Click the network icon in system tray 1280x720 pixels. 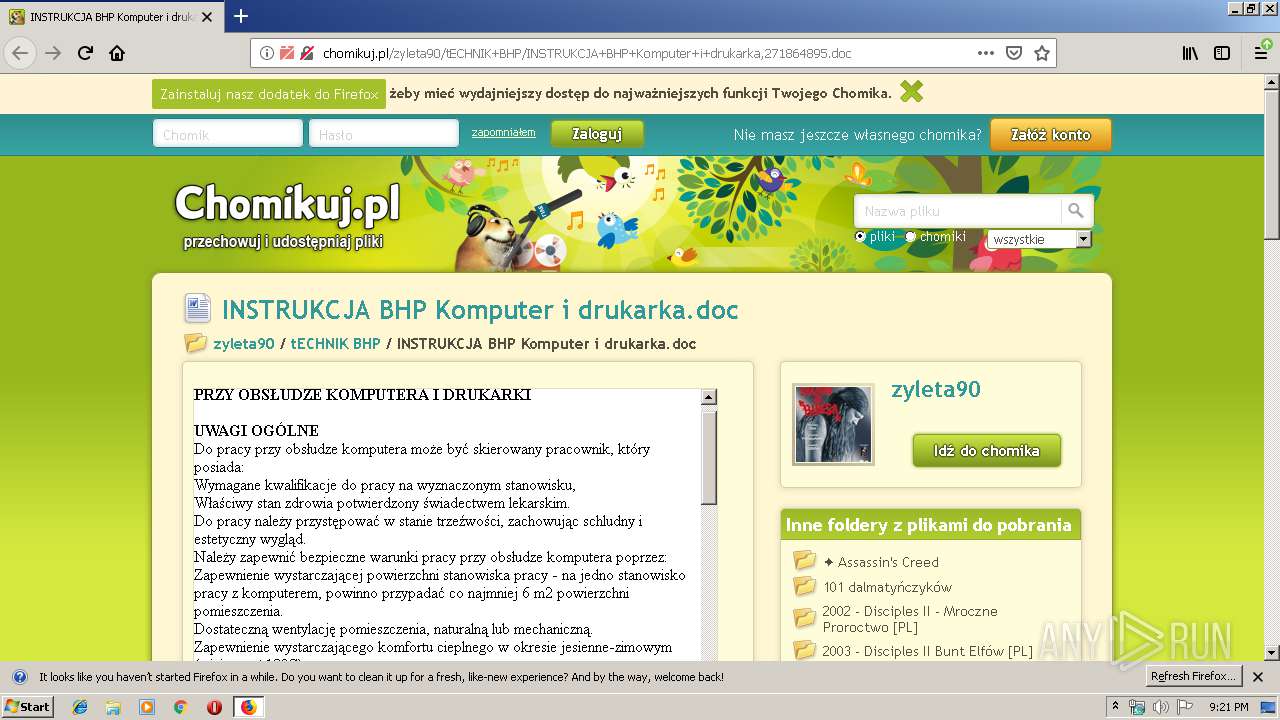pyautogui.click(x=1137, y=707)
